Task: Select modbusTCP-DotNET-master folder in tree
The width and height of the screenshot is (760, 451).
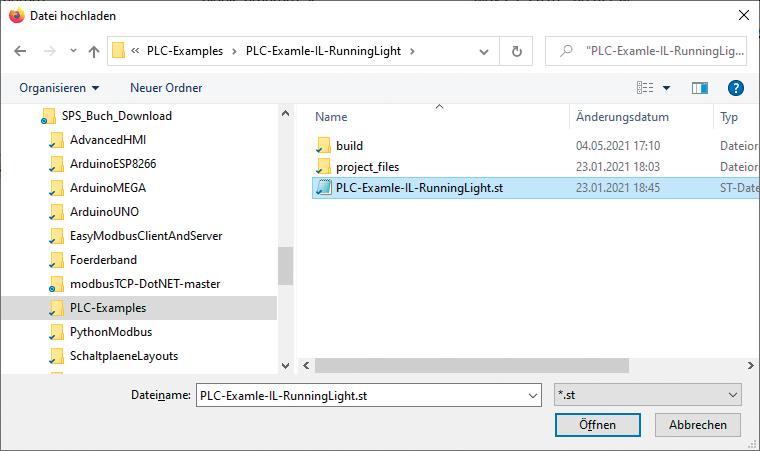Action: pyautogui.click(x=145, y=284)
